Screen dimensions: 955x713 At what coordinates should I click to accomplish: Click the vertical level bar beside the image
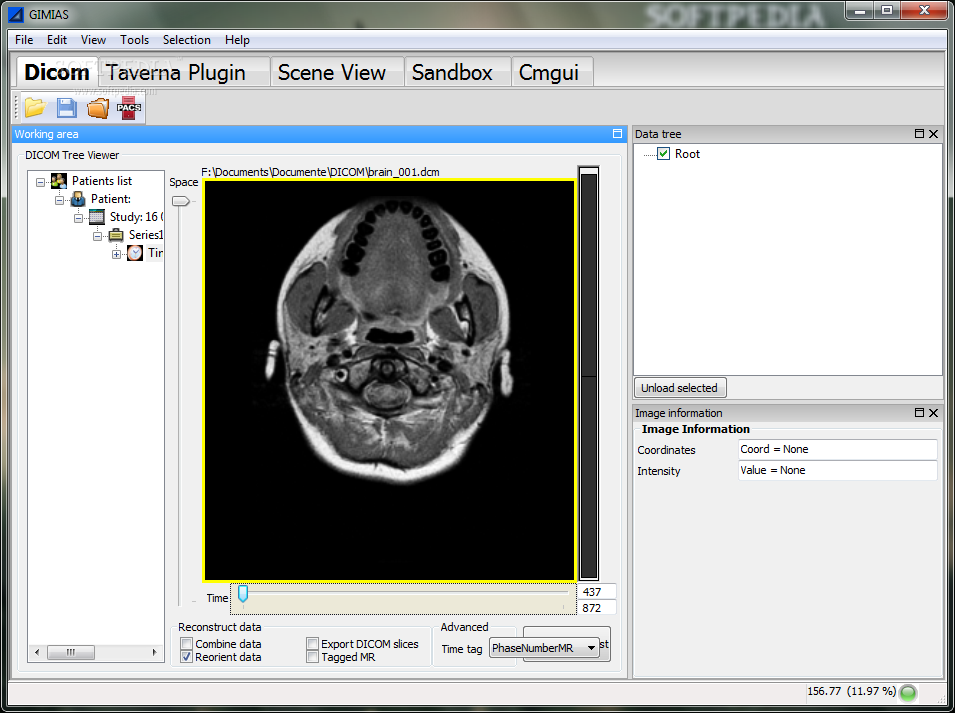589,375
